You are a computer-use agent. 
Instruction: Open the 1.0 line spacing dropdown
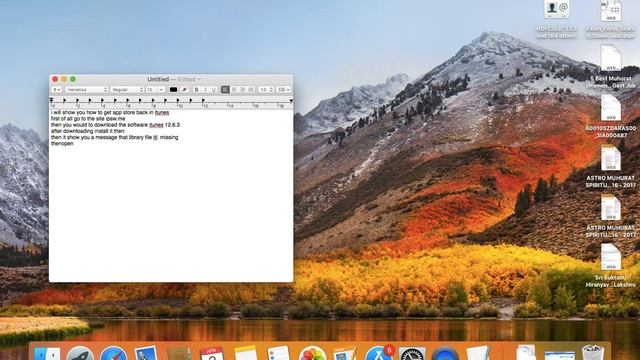[x=266, y=89]
